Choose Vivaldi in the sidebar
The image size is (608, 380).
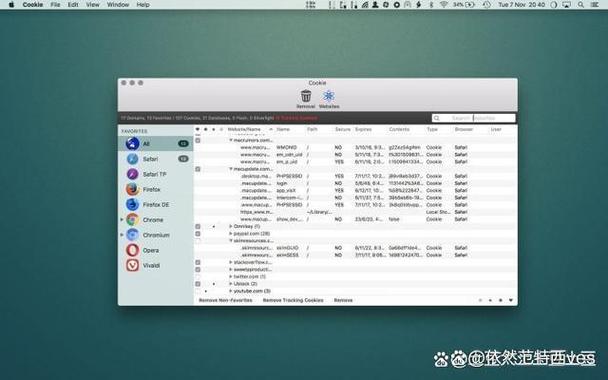tap(155, 265)
